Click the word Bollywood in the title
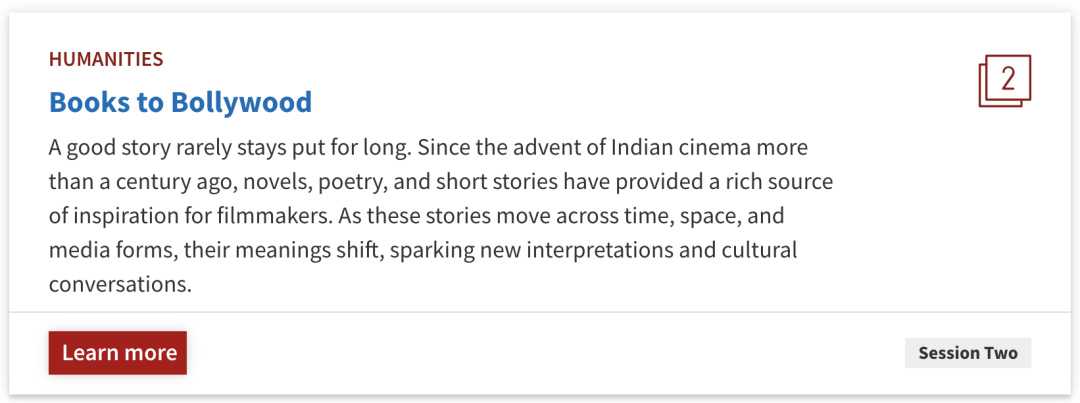The image size is (1080, 403). click(x=241, y=102)
